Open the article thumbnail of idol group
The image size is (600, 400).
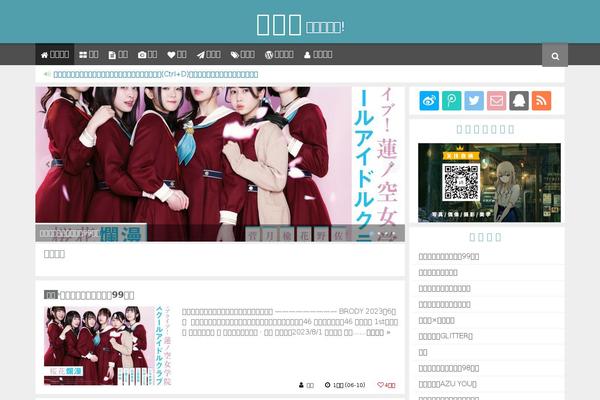point(108,346)
